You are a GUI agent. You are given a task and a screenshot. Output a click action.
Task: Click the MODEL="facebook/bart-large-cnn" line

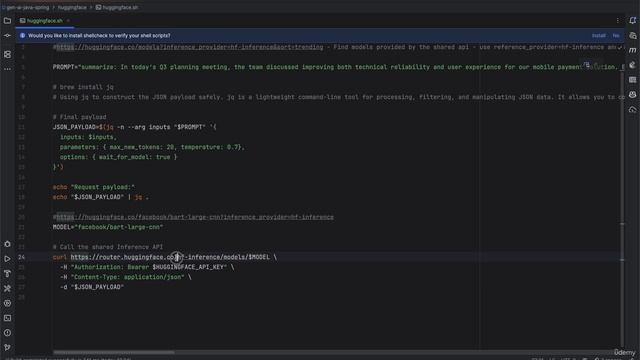(x=108, y=227)
